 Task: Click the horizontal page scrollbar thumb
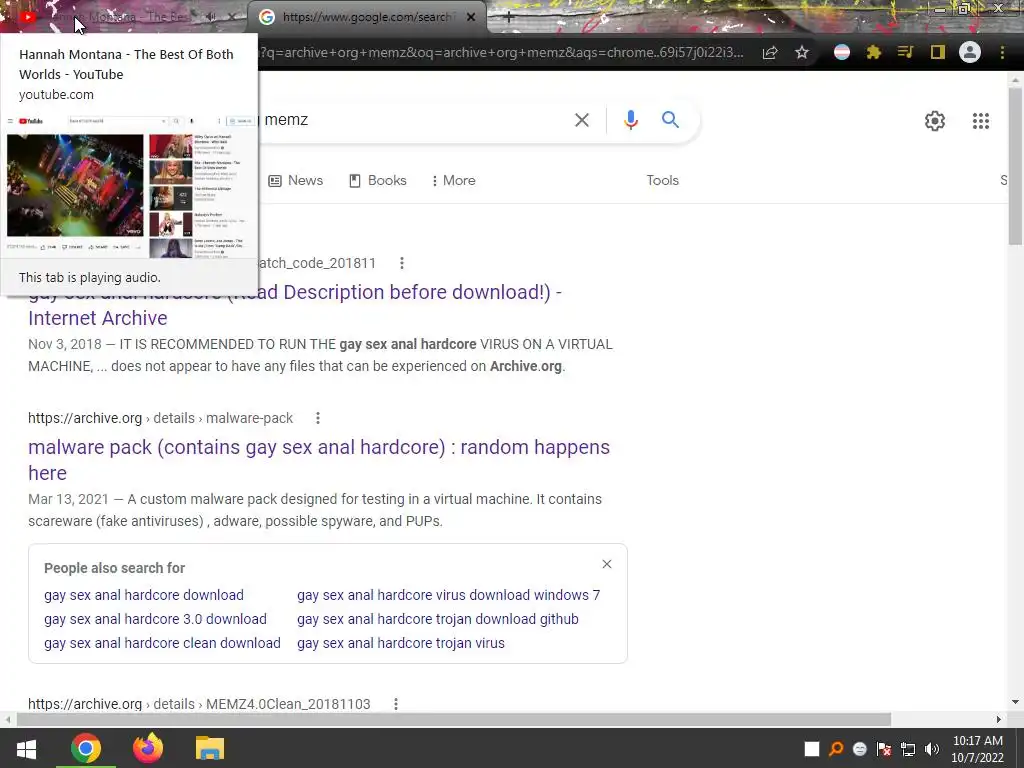454,719
